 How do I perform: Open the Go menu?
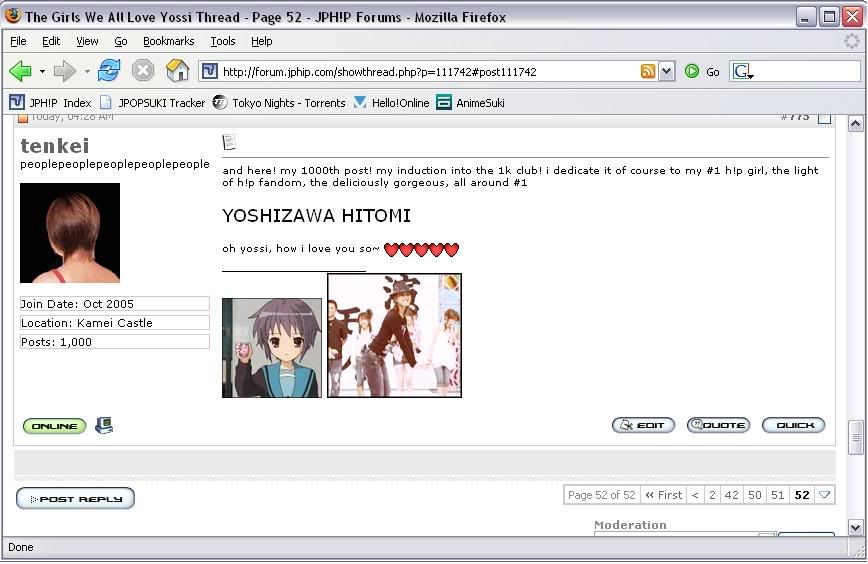coord(121,41)
